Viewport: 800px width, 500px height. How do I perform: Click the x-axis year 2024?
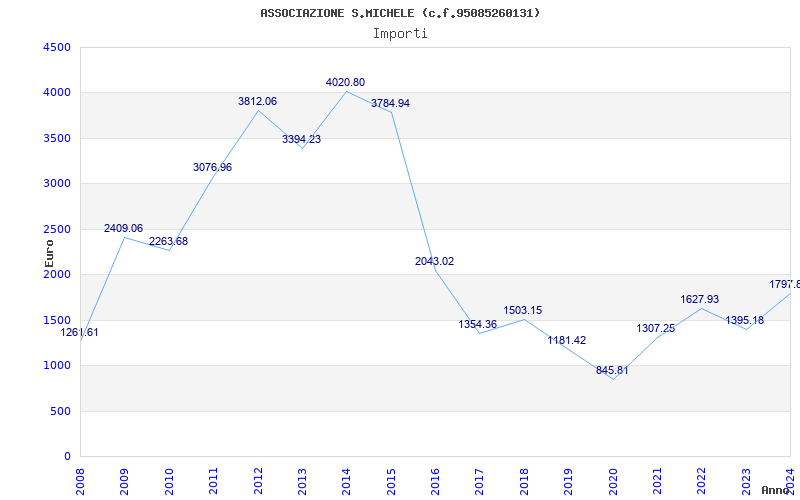790,481
